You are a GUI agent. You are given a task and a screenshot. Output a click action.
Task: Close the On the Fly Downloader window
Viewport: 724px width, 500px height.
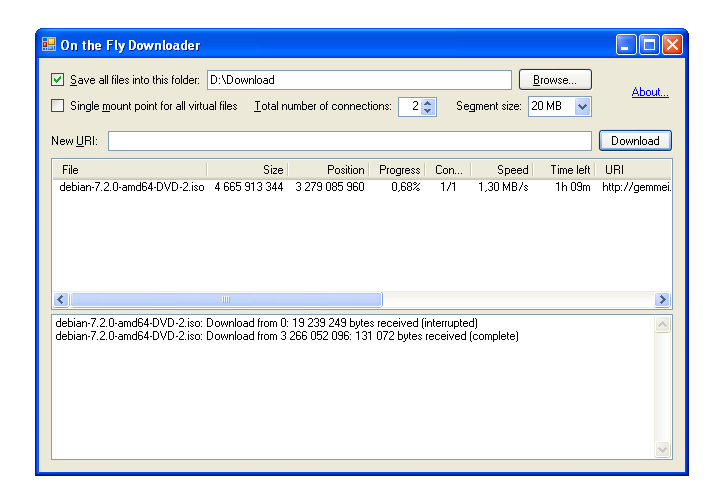pyautogui.click(x=672, y=45)
